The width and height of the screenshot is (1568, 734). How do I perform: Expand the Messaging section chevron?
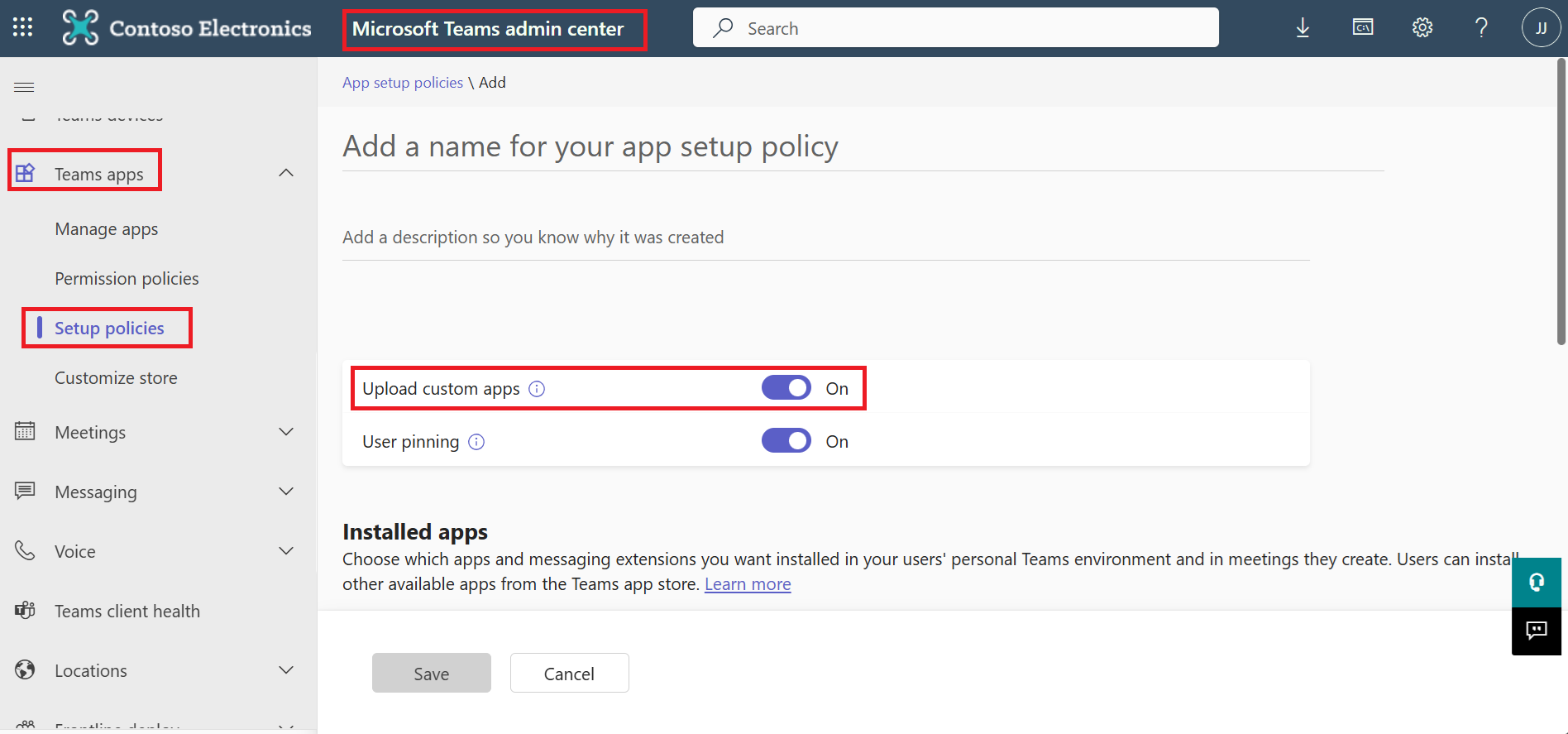point(286,492)
